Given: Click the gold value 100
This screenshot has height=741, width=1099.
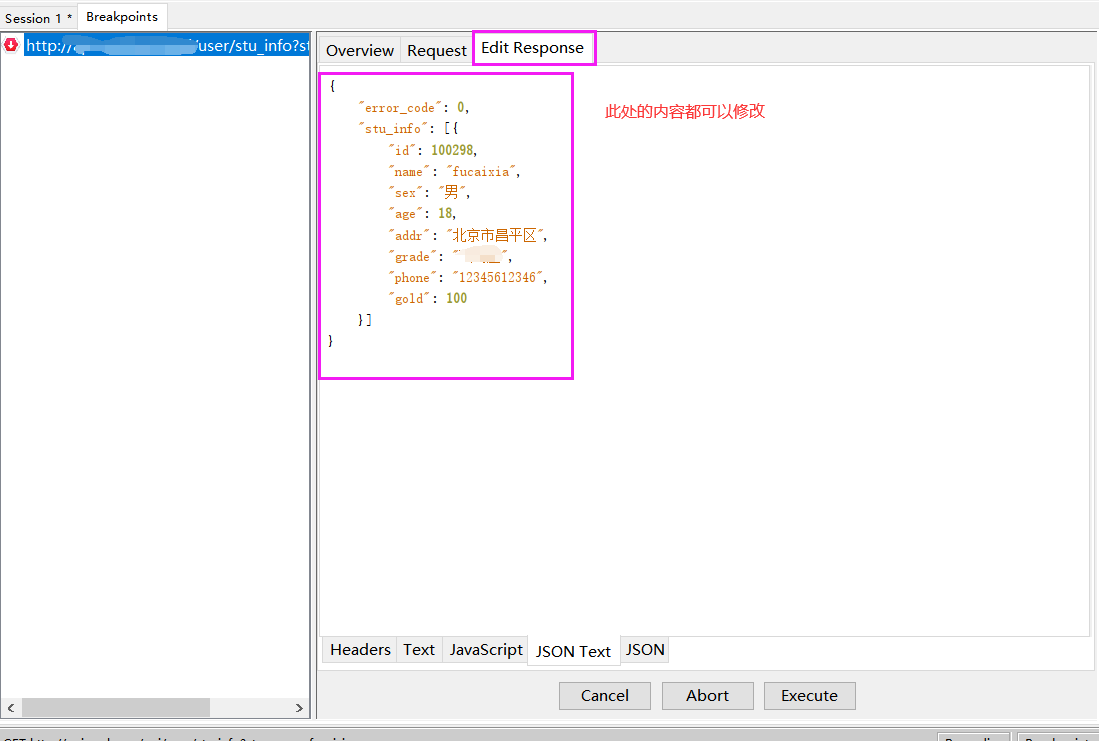Looking at the screenshot, I should (456, 299).
